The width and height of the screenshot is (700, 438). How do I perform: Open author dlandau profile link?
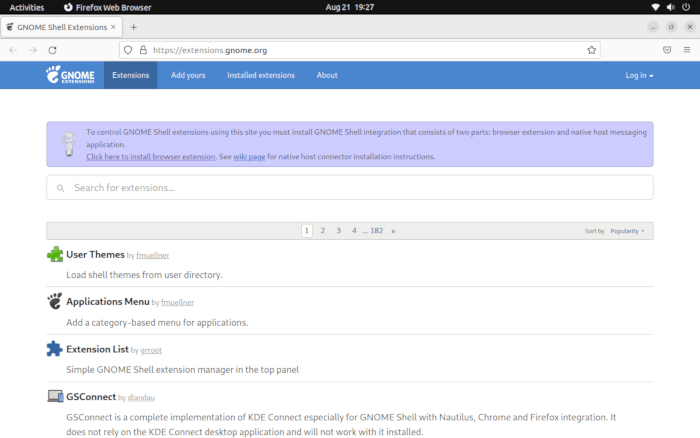pyautogui.click(x=141, y=397)
